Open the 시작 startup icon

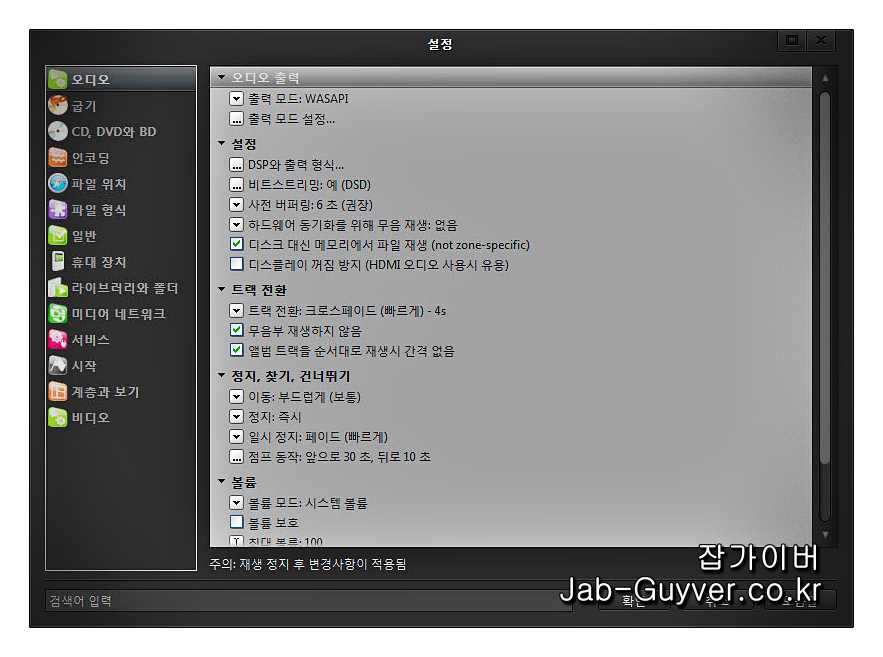[x=57, y=365]
